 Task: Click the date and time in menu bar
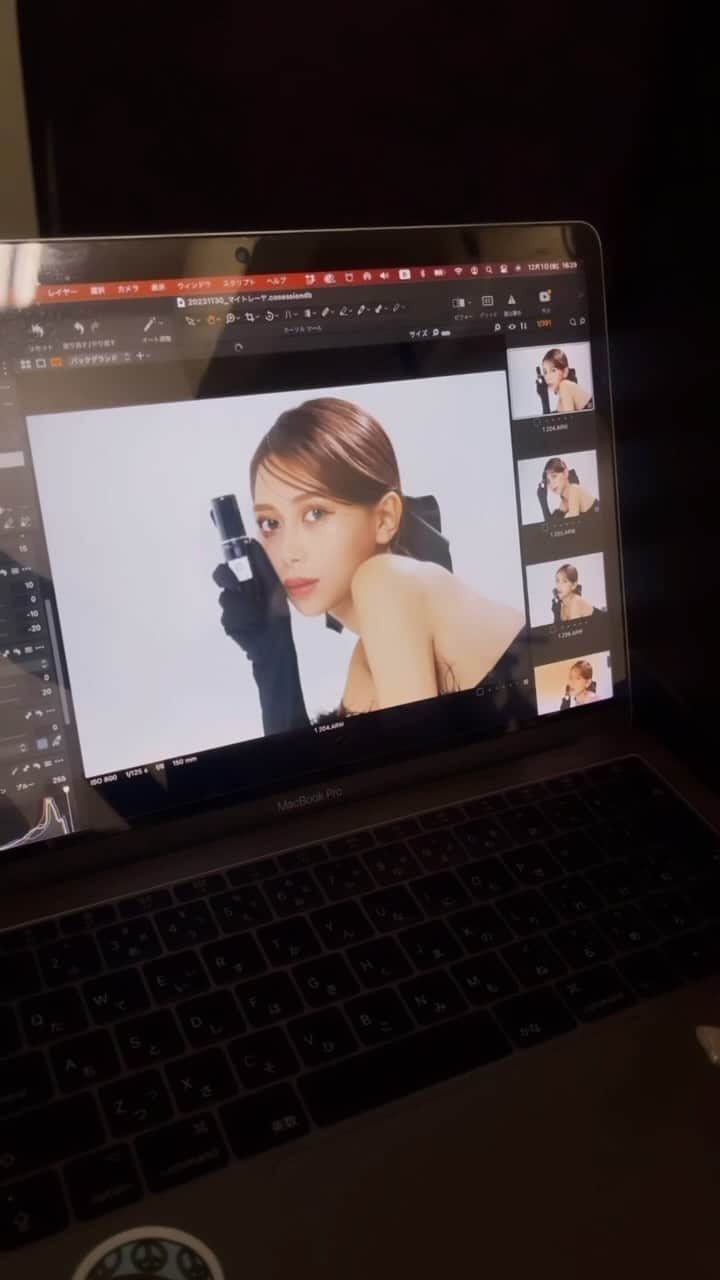coord(552,266)
